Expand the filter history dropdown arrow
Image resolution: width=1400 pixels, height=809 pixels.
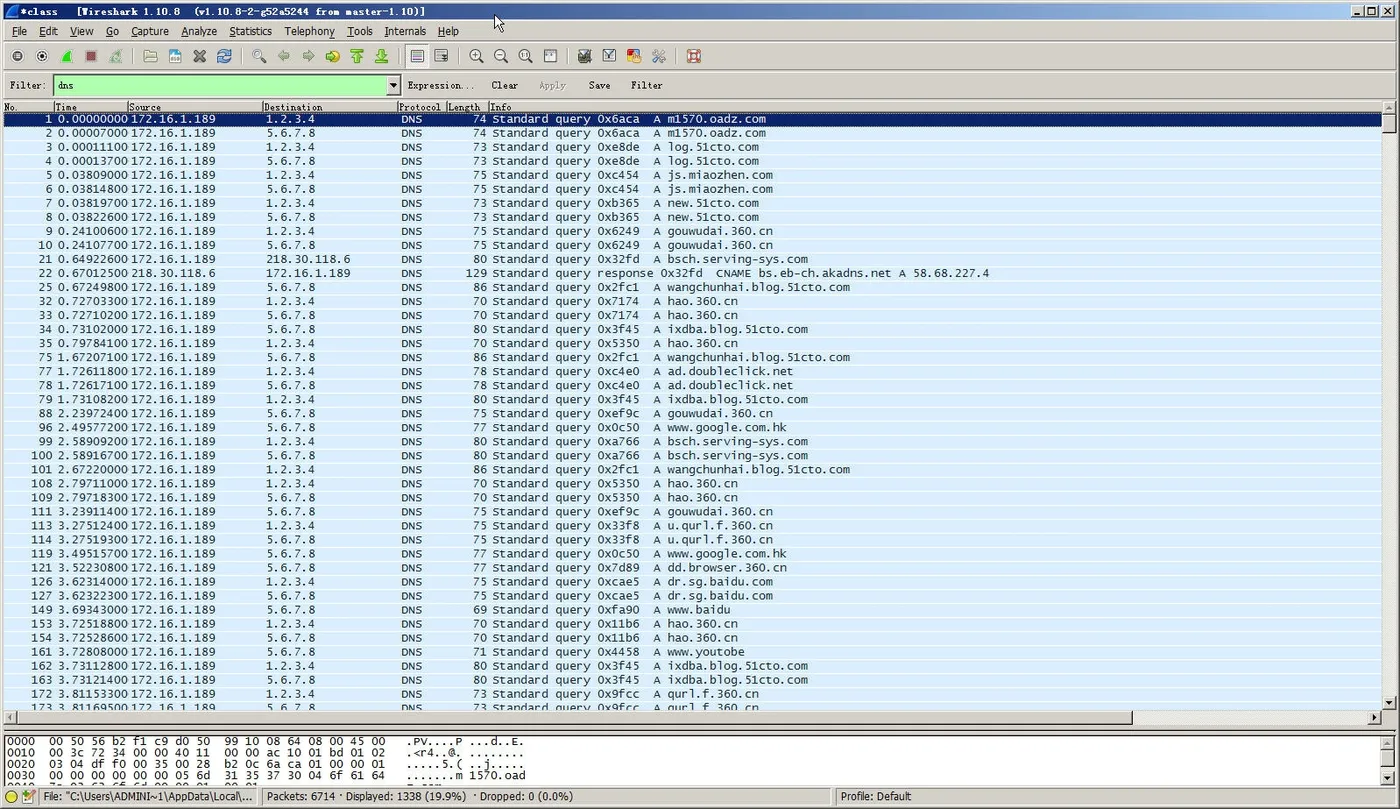coord(393,86)
